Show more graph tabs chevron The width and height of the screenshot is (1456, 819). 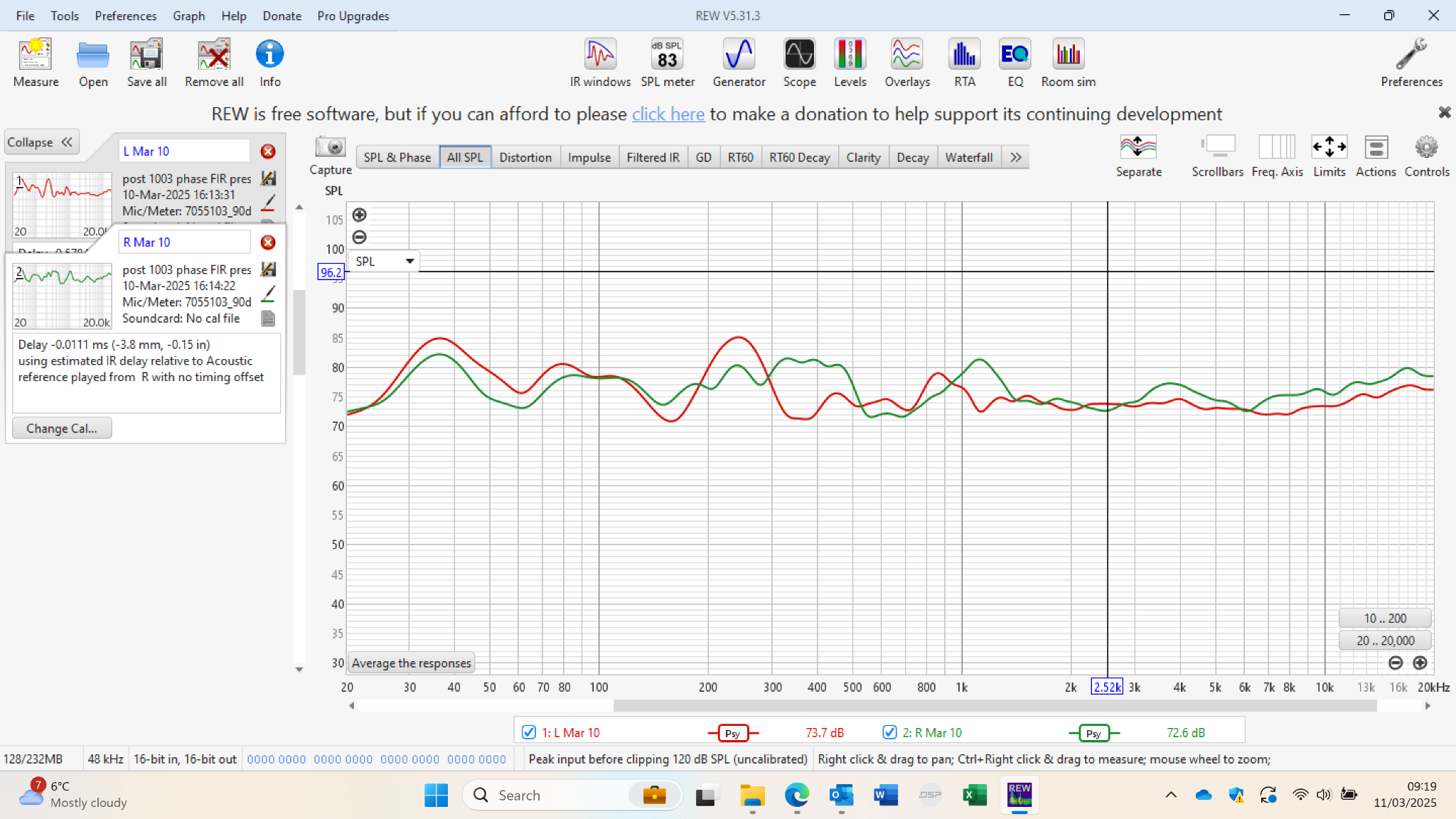(x=1016, y=157)
